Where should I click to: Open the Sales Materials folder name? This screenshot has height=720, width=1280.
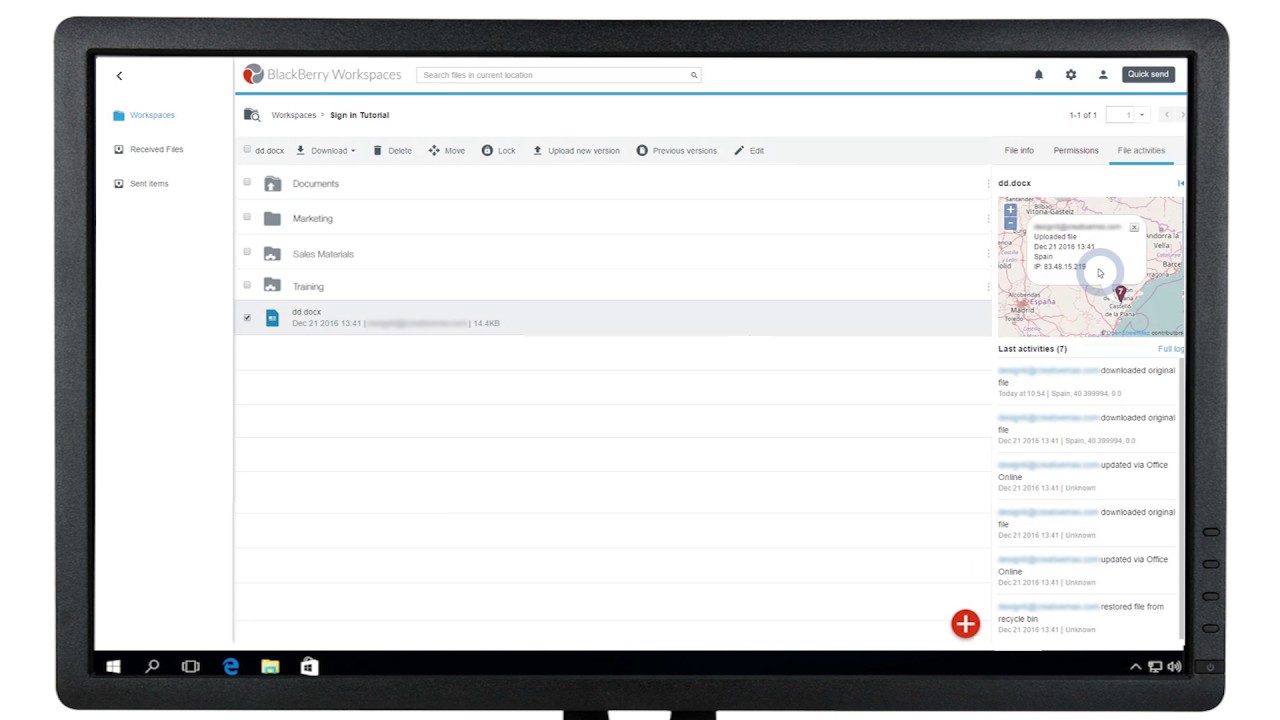point(323,254)
